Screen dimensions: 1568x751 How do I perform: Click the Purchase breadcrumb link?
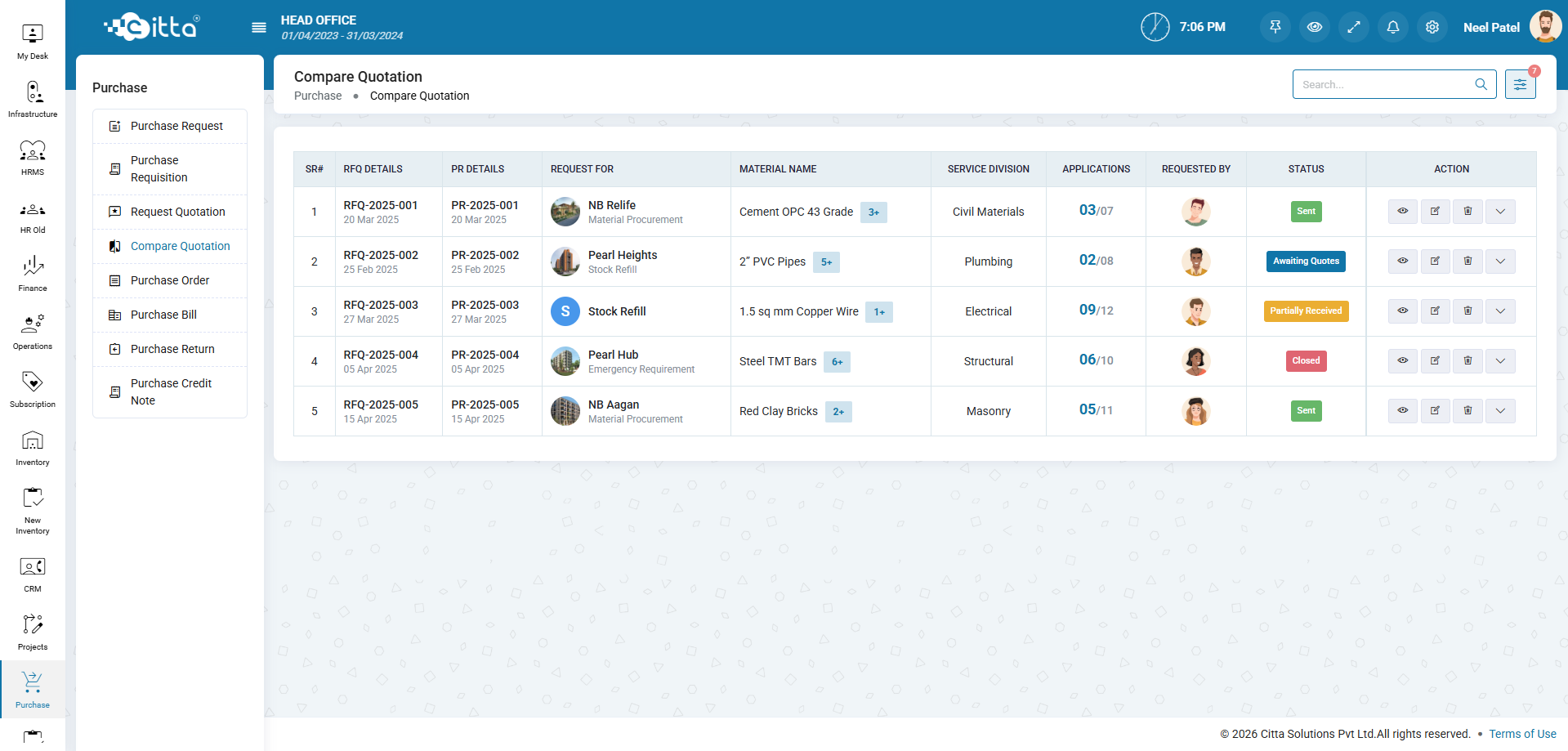pyautogui.click(x=318, y=96)
